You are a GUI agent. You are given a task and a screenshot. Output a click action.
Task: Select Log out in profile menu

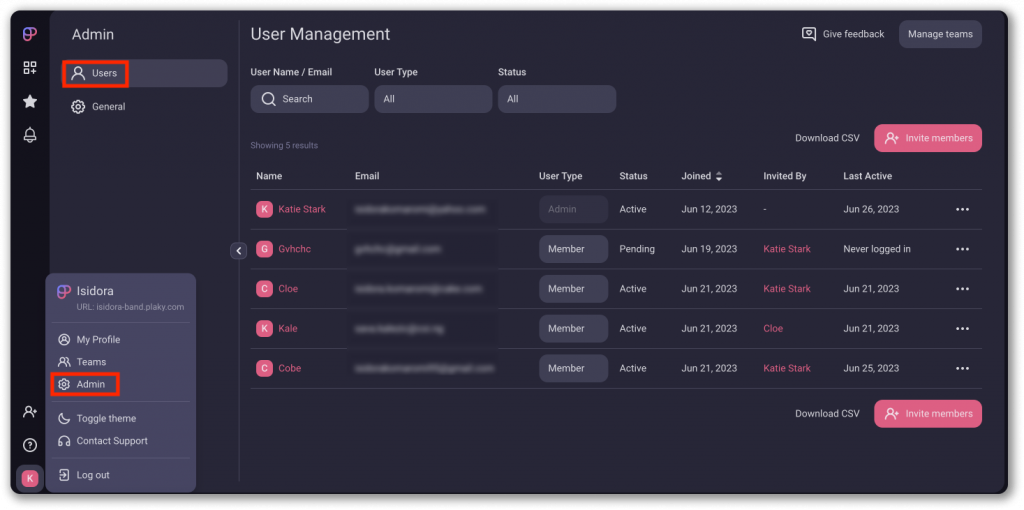[x=92, y=475]
